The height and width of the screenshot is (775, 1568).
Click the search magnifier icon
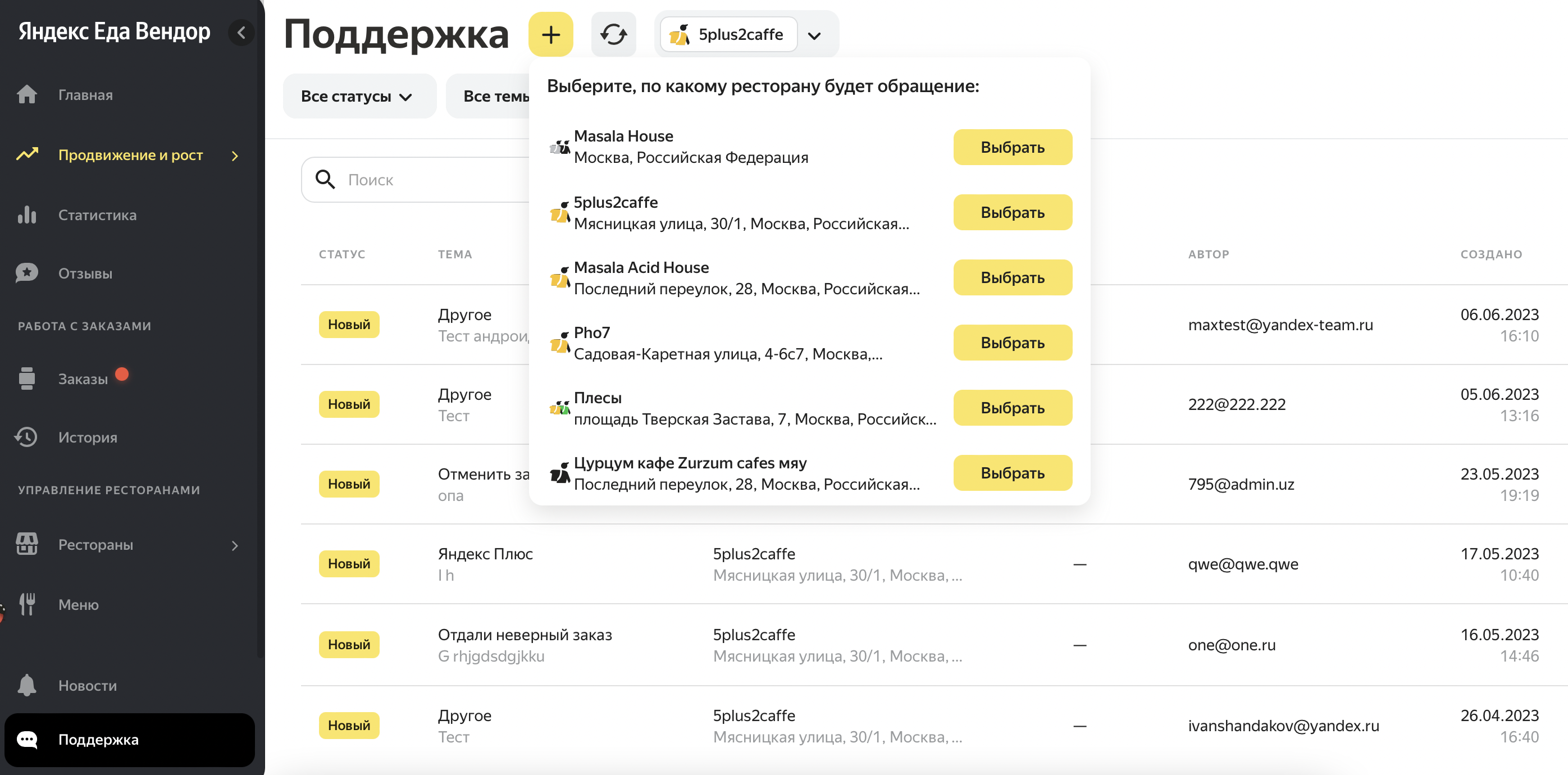coord(325,180)
